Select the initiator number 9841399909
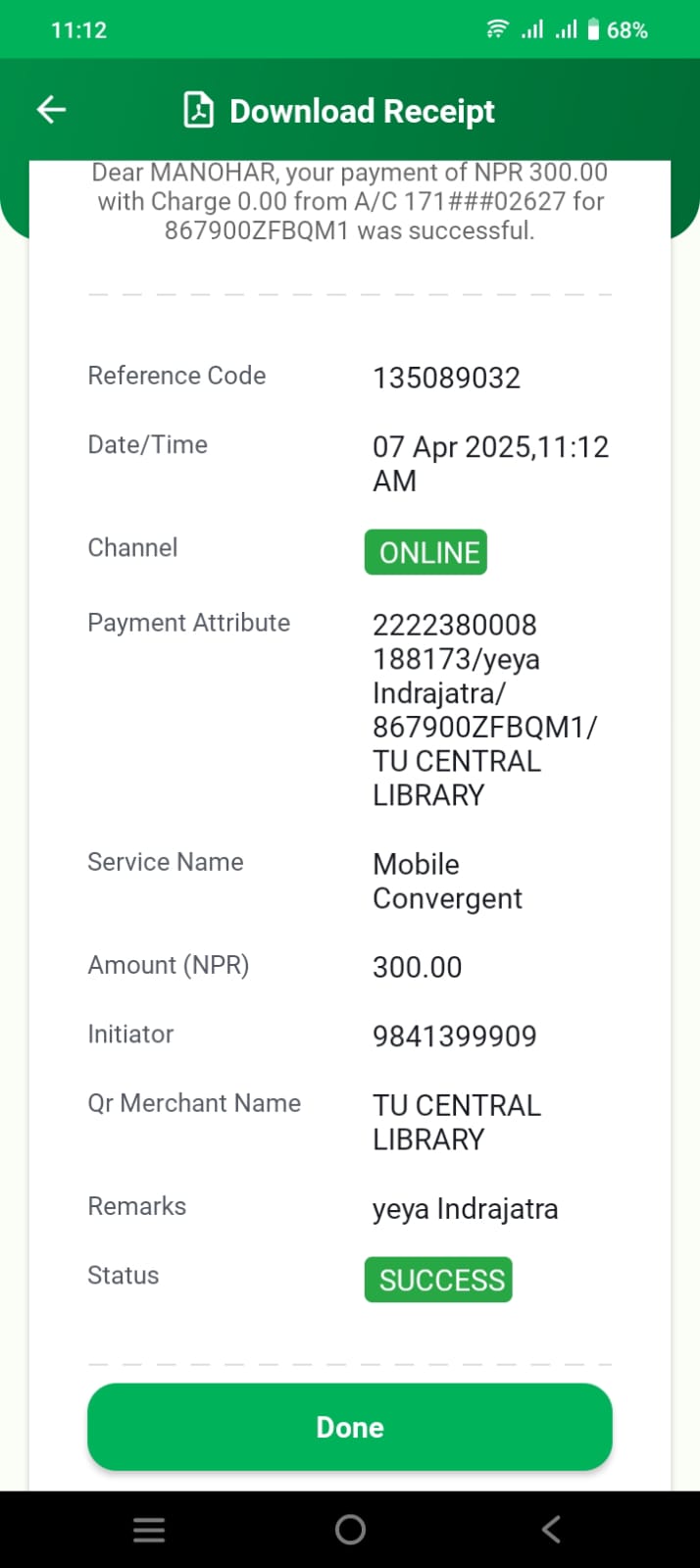This screenshot has width=700, height=1568. (x=455, y=1037)
